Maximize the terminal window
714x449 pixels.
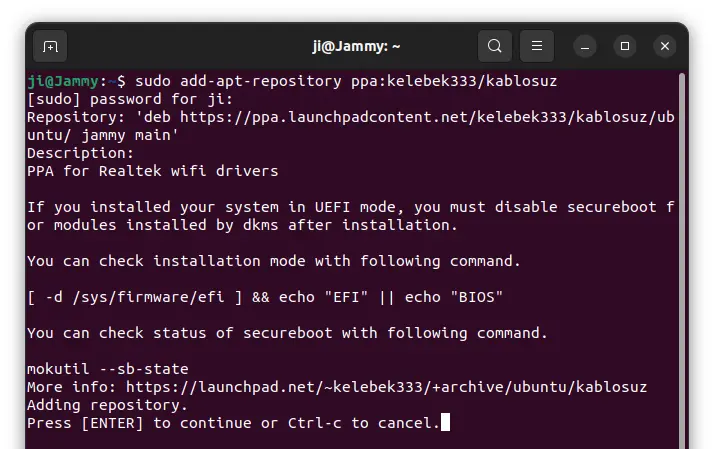pyautogui.click(x=625, y=46)
